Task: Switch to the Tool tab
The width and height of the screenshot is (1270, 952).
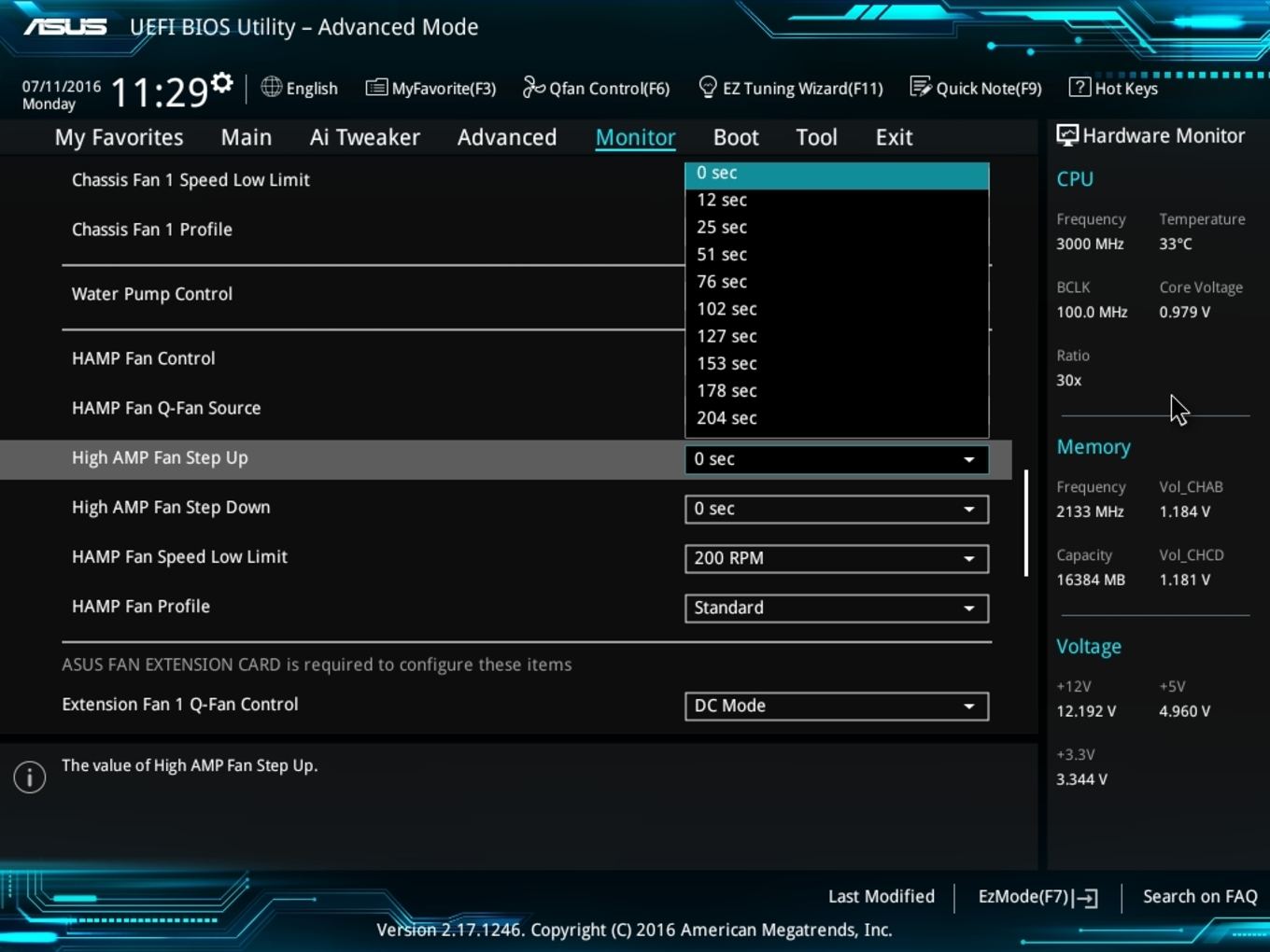Action: [817, 137]
